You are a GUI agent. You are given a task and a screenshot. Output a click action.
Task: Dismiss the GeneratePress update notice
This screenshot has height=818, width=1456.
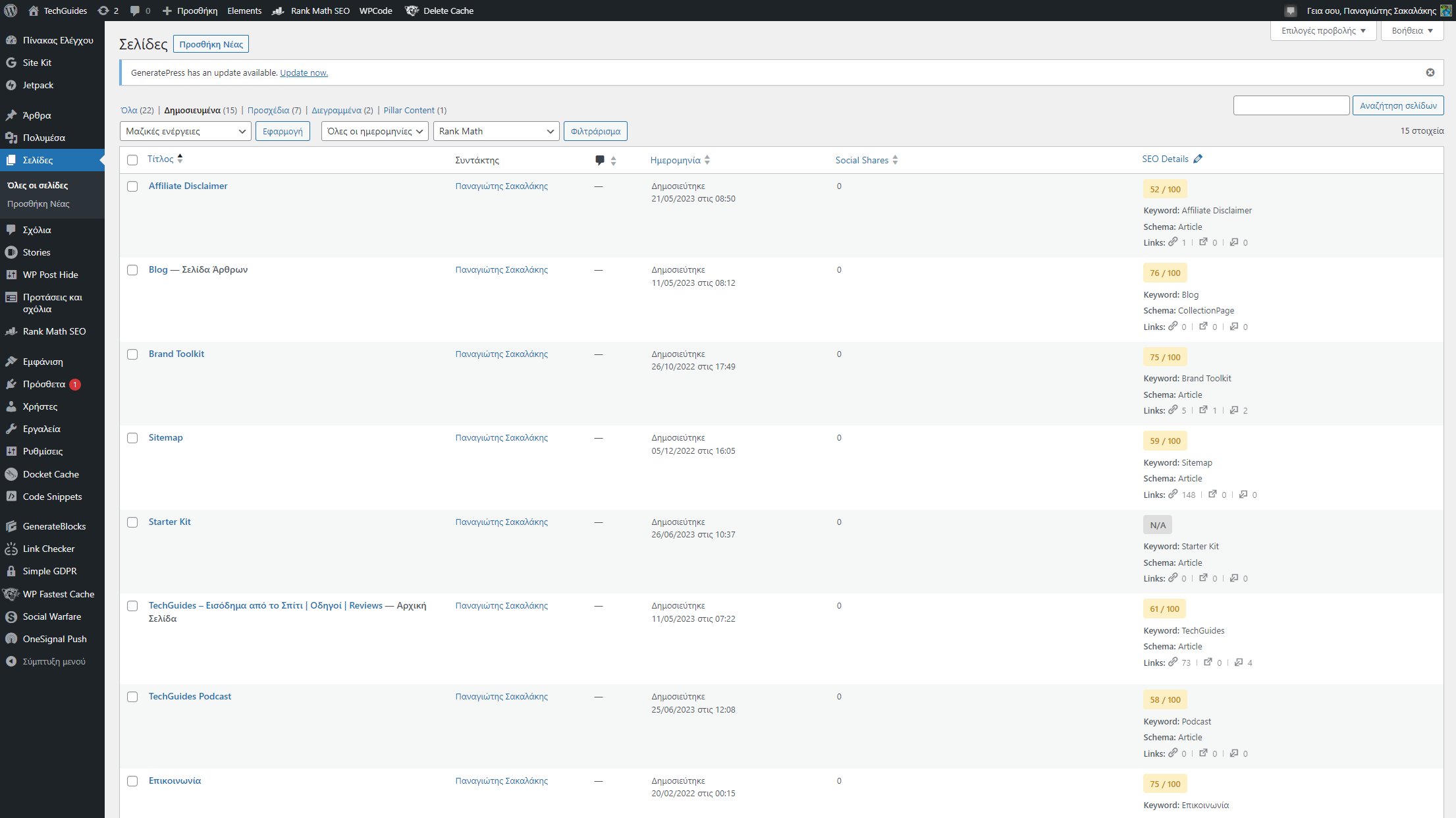click(x=1430, y=72)
